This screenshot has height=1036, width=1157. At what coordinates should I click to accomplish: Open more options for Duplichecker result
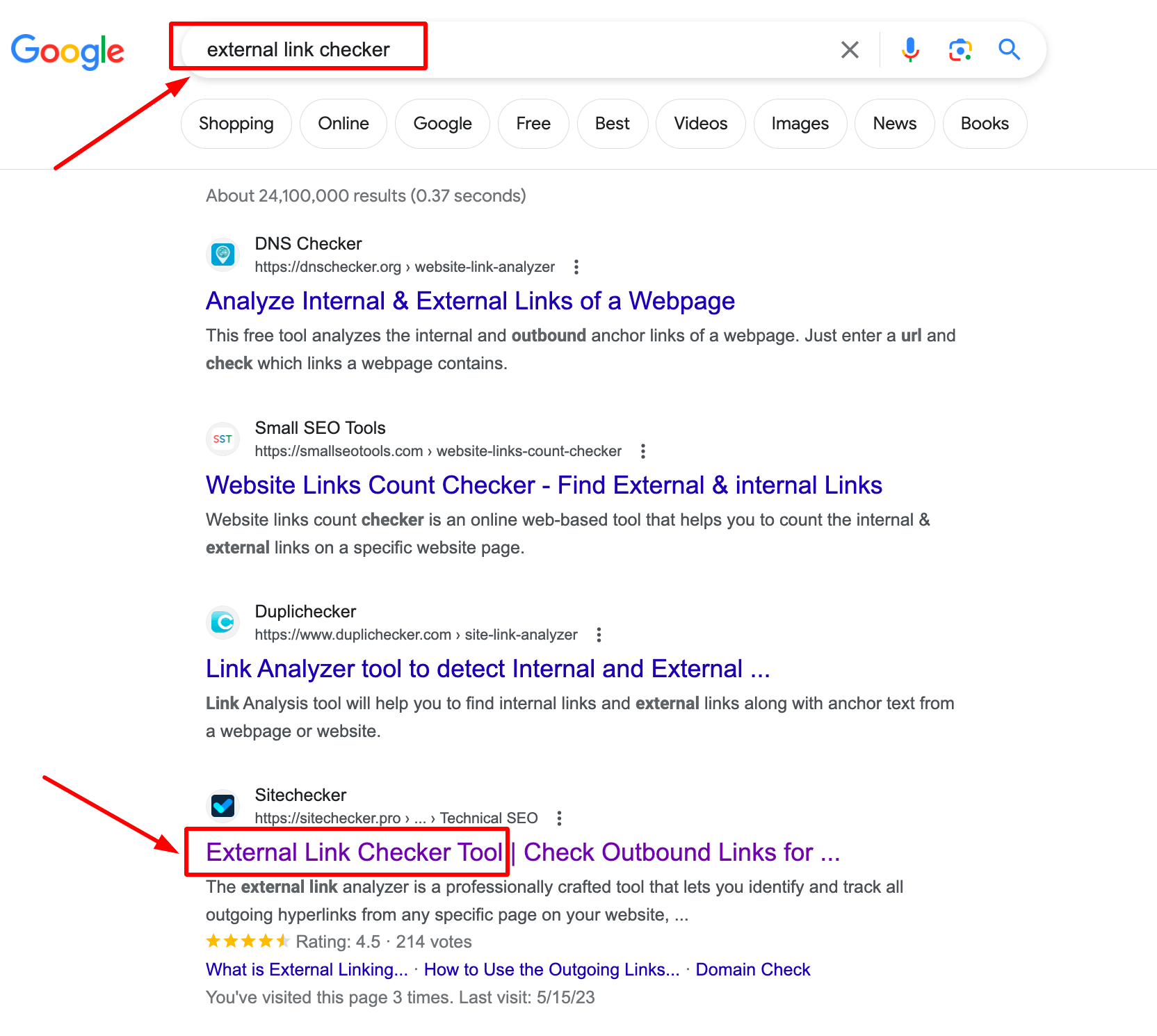[x=599, y=635]
